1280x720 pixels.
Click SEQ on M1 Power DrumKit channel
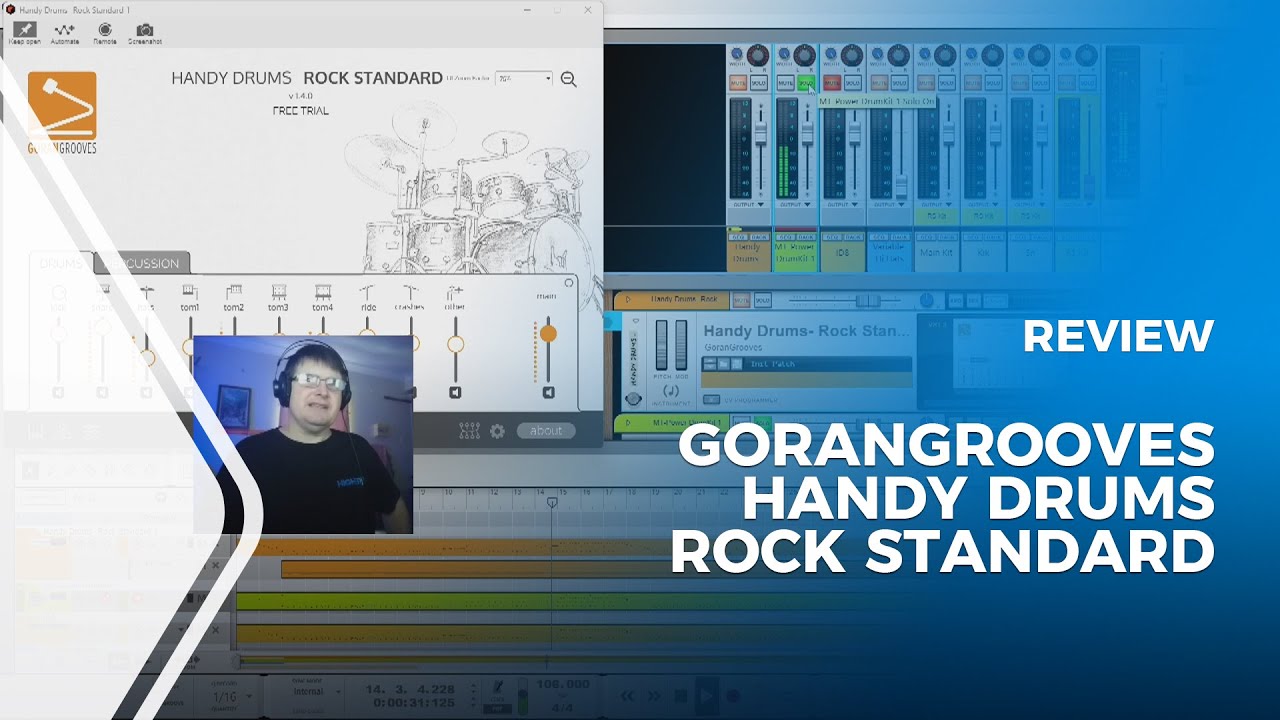pos(785,236)
